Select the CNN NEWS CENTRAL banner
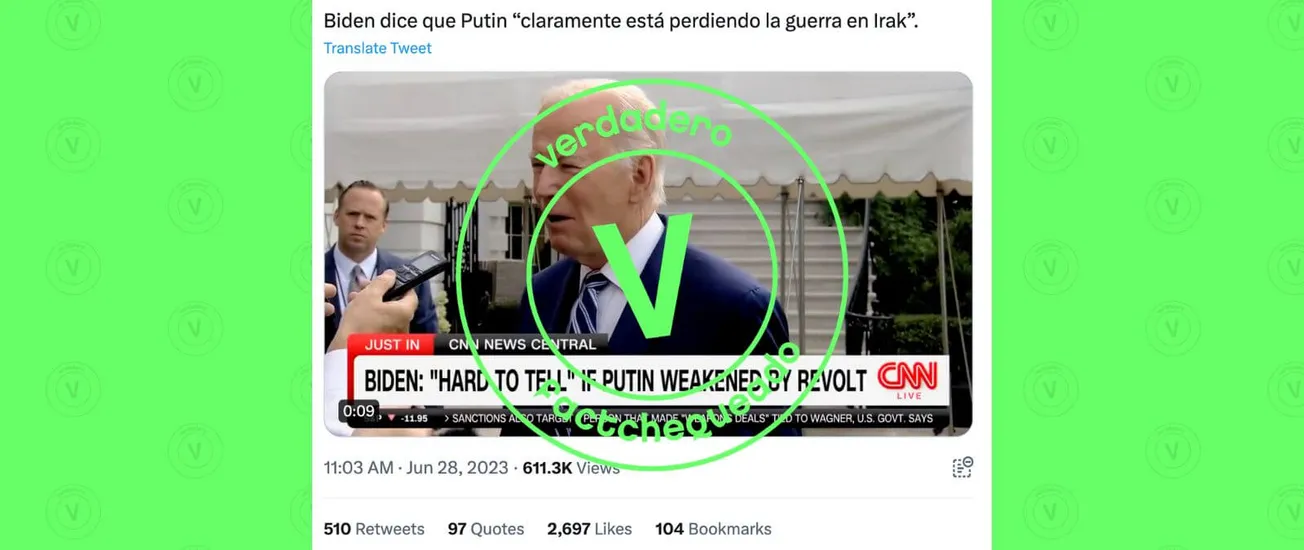This screenshot has height=550, width=1304. pos(522,344)
